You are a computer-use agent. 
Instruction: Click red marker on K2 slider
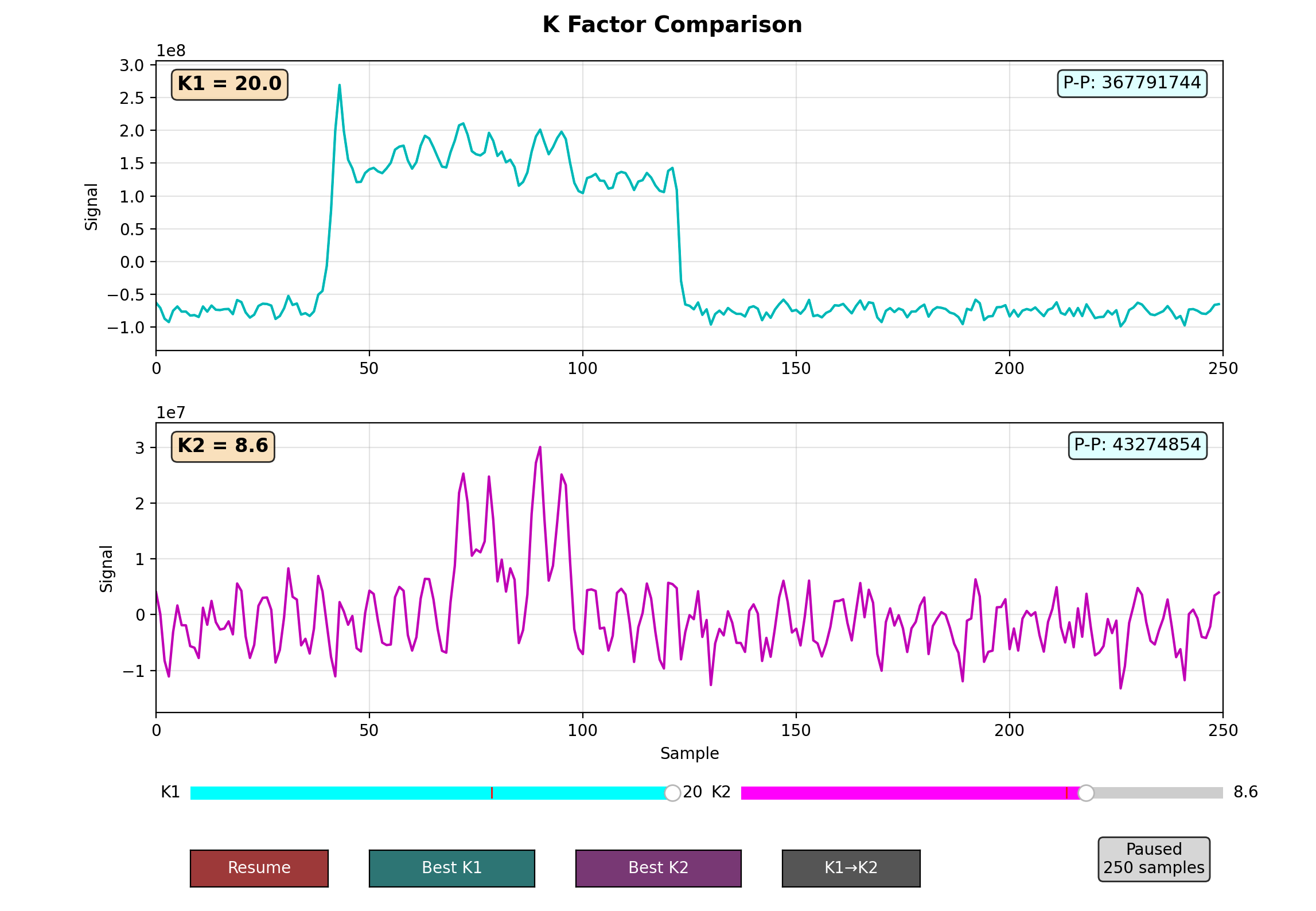point(1066,793)
